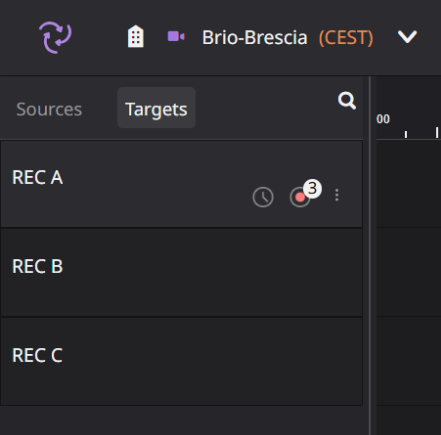This screenshot has height=435, width=441.
Task: Click the white building icon
Action: 136,36
